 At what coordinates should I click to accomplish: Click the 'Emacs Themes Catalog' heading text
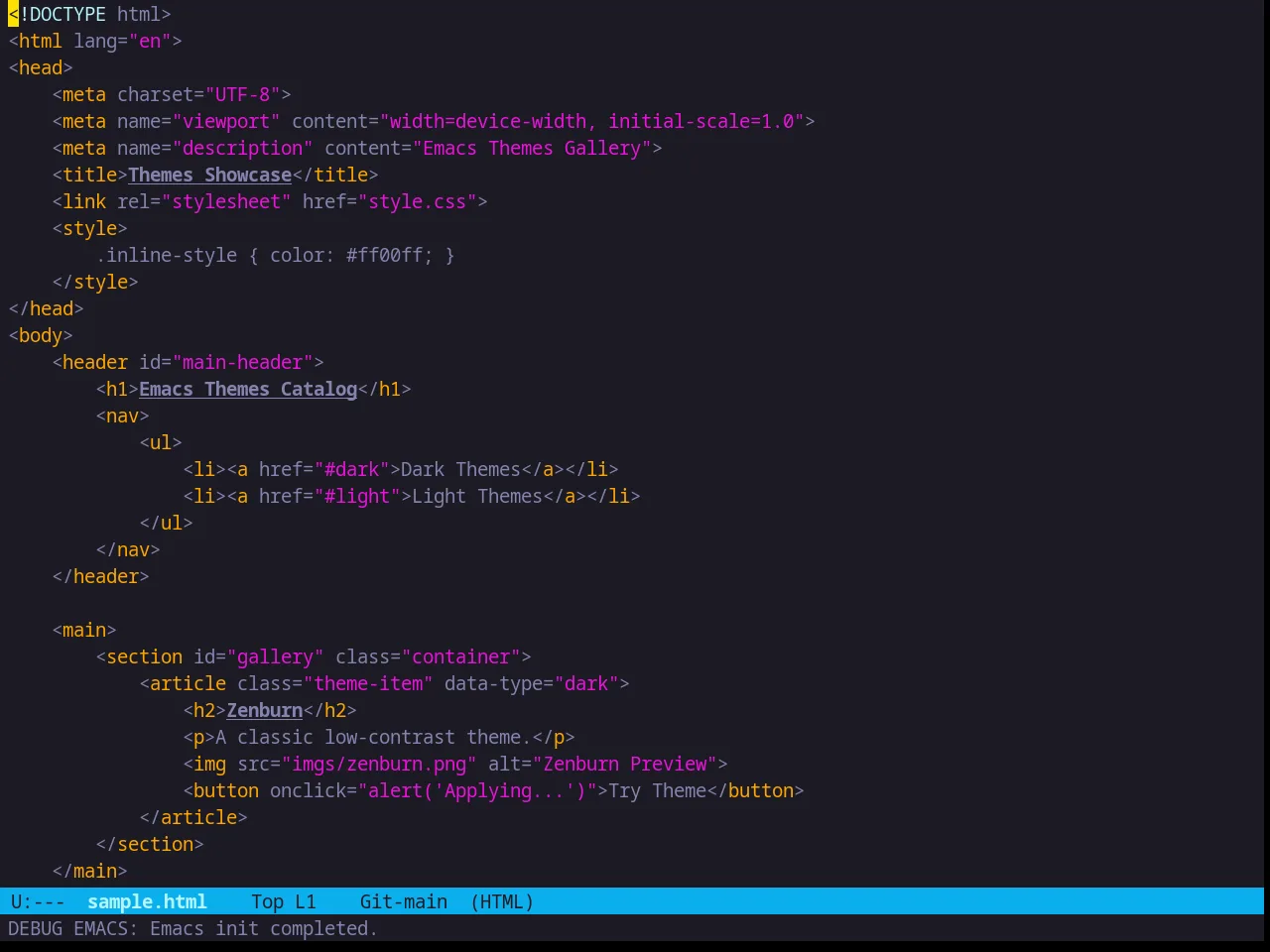click(248, 389)
